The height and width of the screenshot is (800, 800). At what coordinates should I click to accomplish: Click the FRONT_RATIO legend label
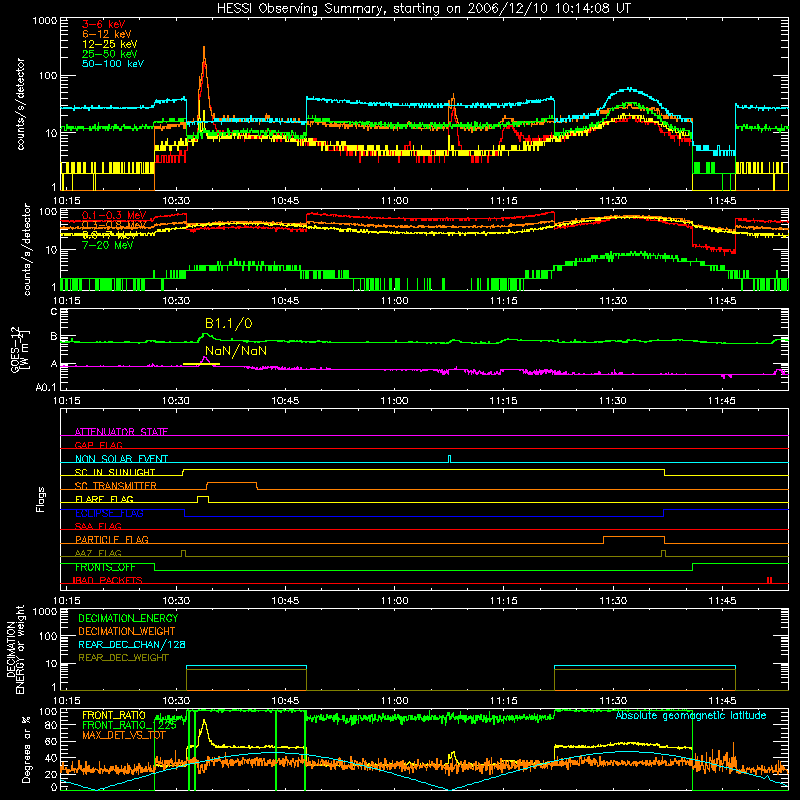click(x=114, y=715)
